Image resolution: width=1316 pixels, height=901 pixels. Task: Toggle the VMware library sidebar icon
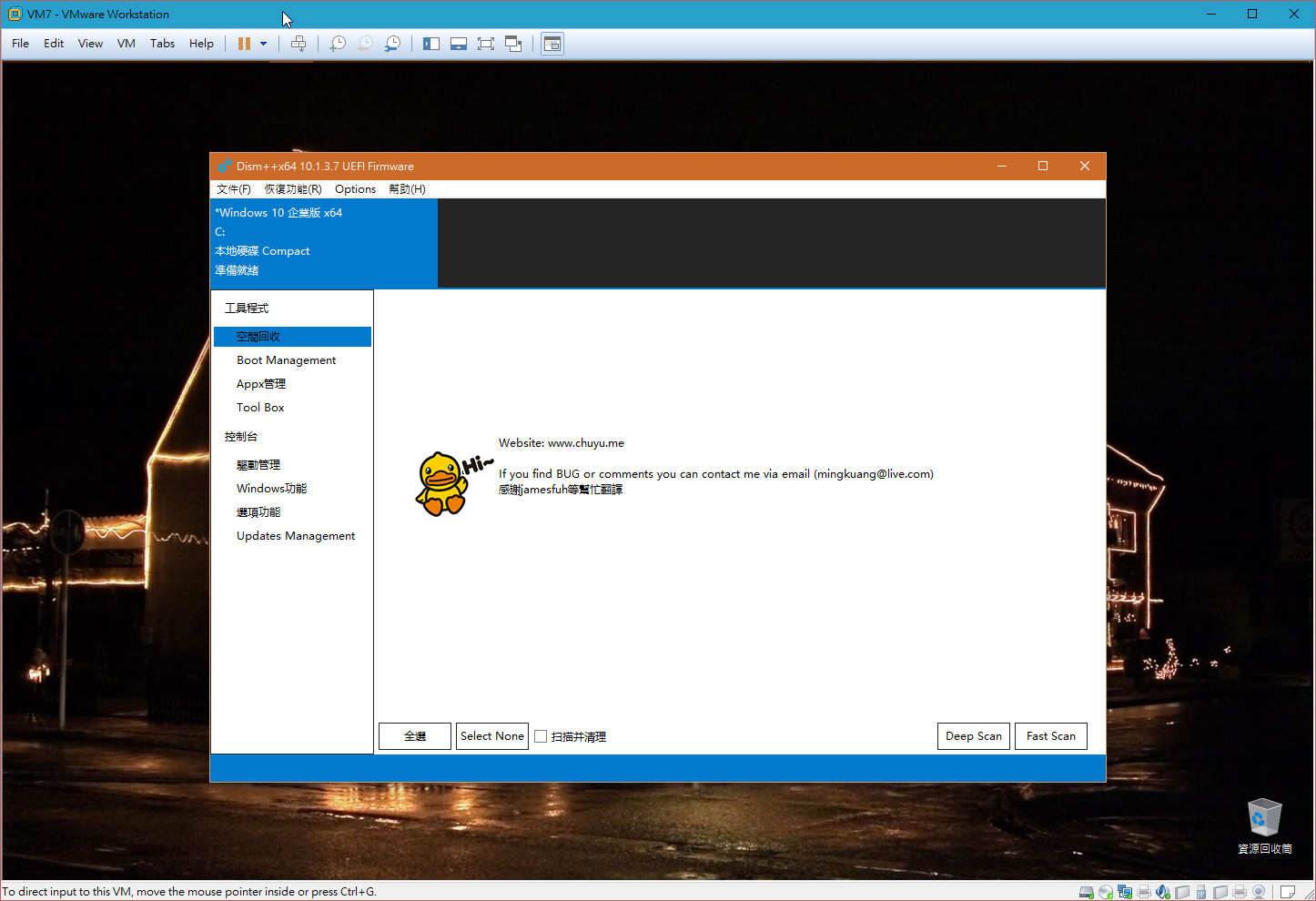[431, 44]
